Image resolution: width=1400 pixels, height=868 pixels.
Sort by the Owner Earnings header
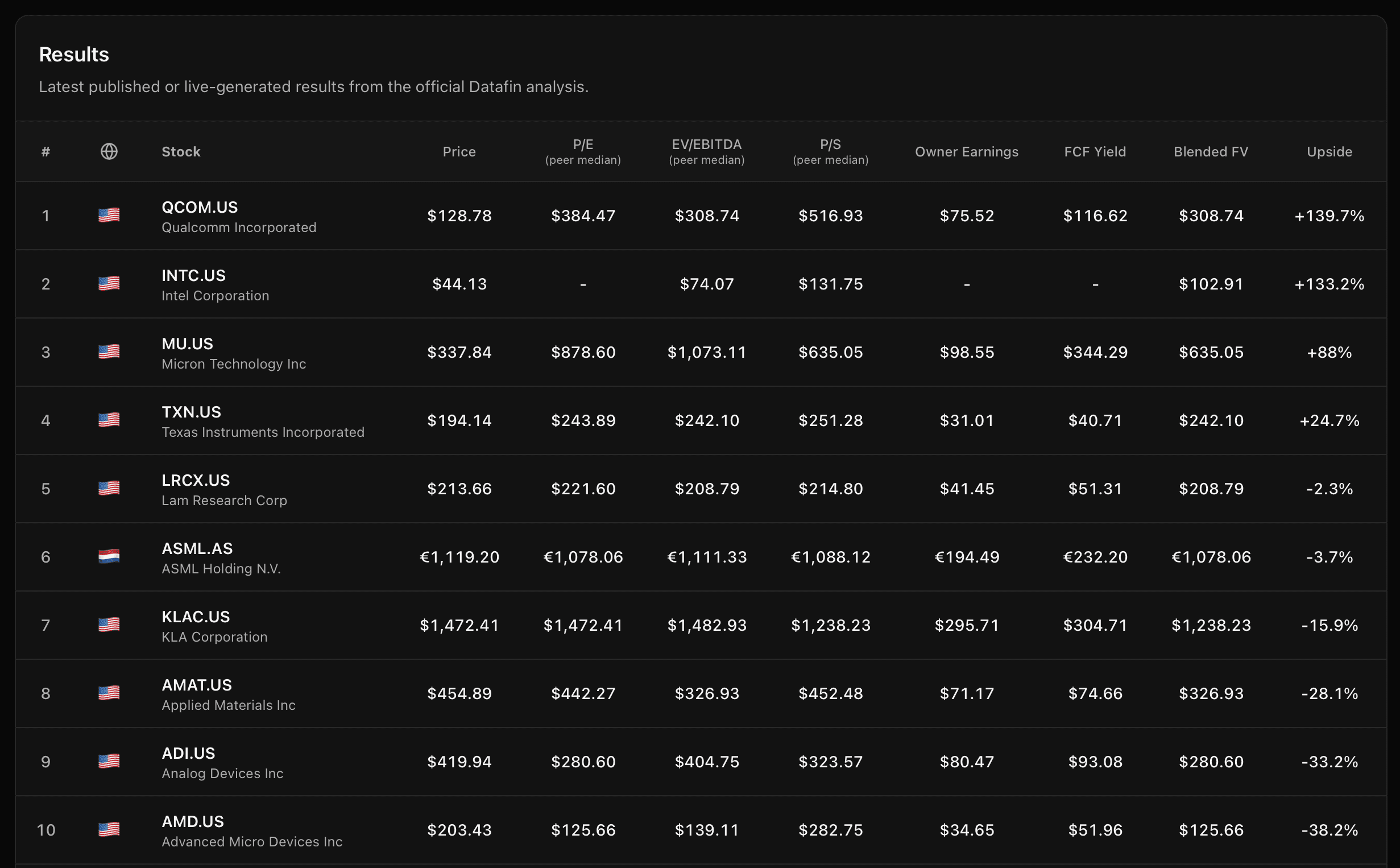tap(967, 151)
